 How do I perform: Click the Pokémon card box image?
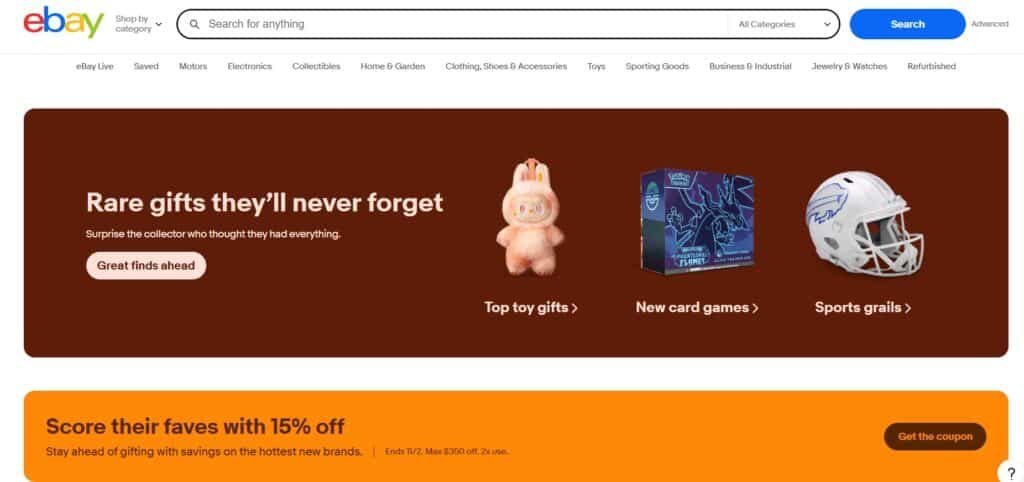697,220
